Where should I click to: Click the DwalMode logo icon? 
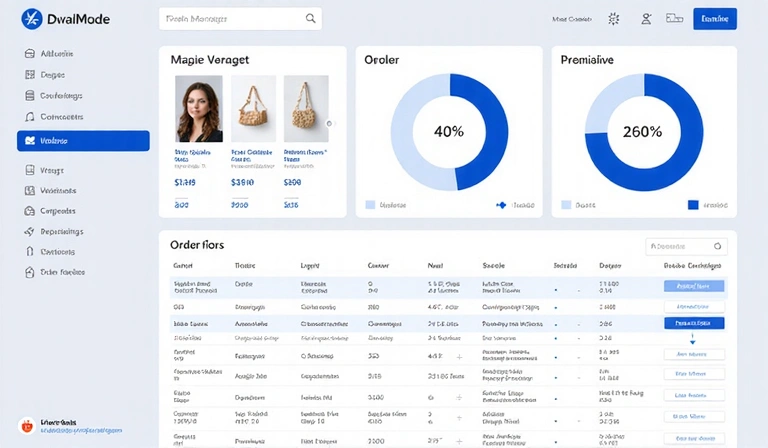[32, 19]
